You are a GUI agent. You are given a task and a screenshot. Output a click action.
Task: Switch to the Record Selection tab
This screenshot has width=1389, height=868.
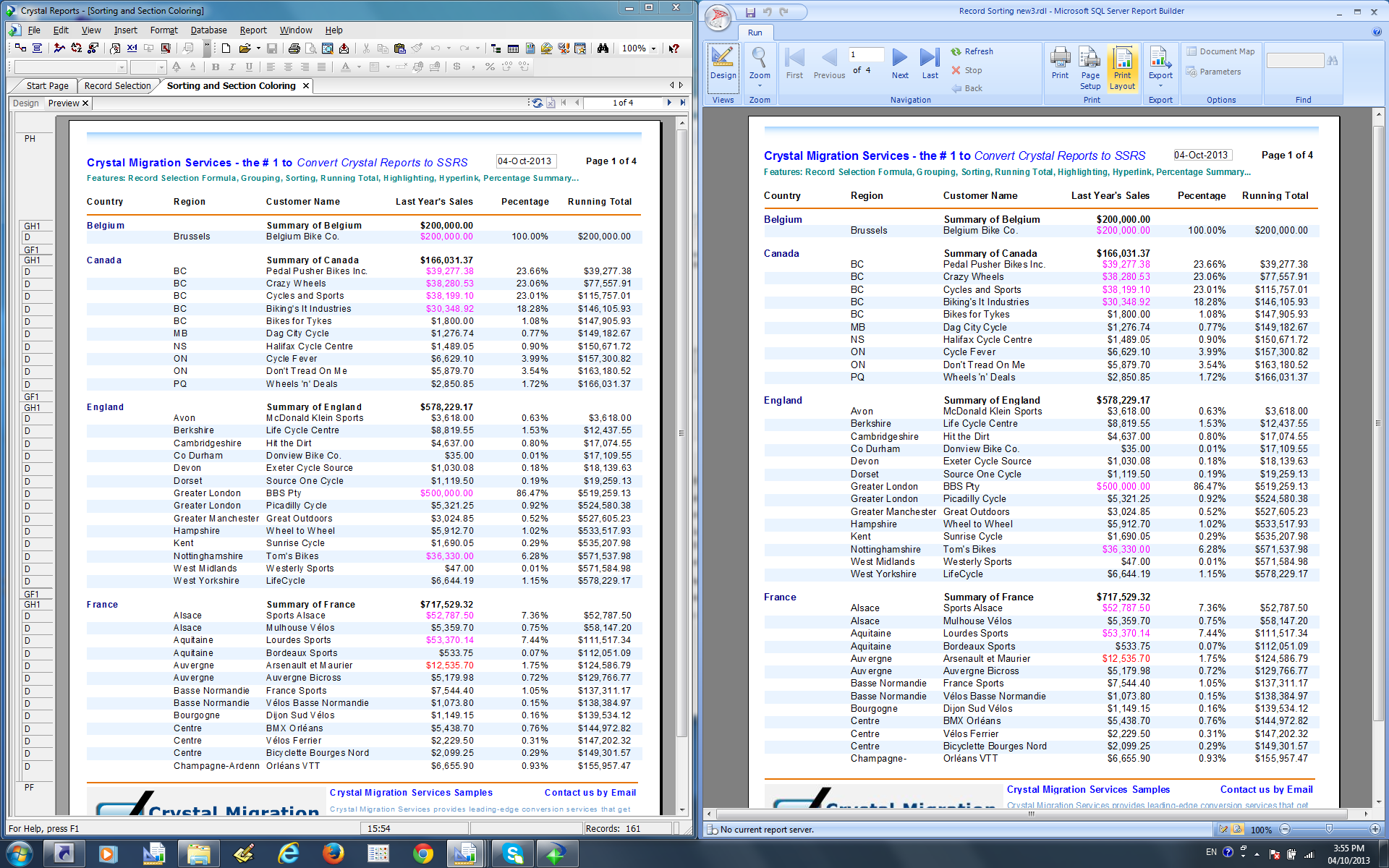pos(117,85)
